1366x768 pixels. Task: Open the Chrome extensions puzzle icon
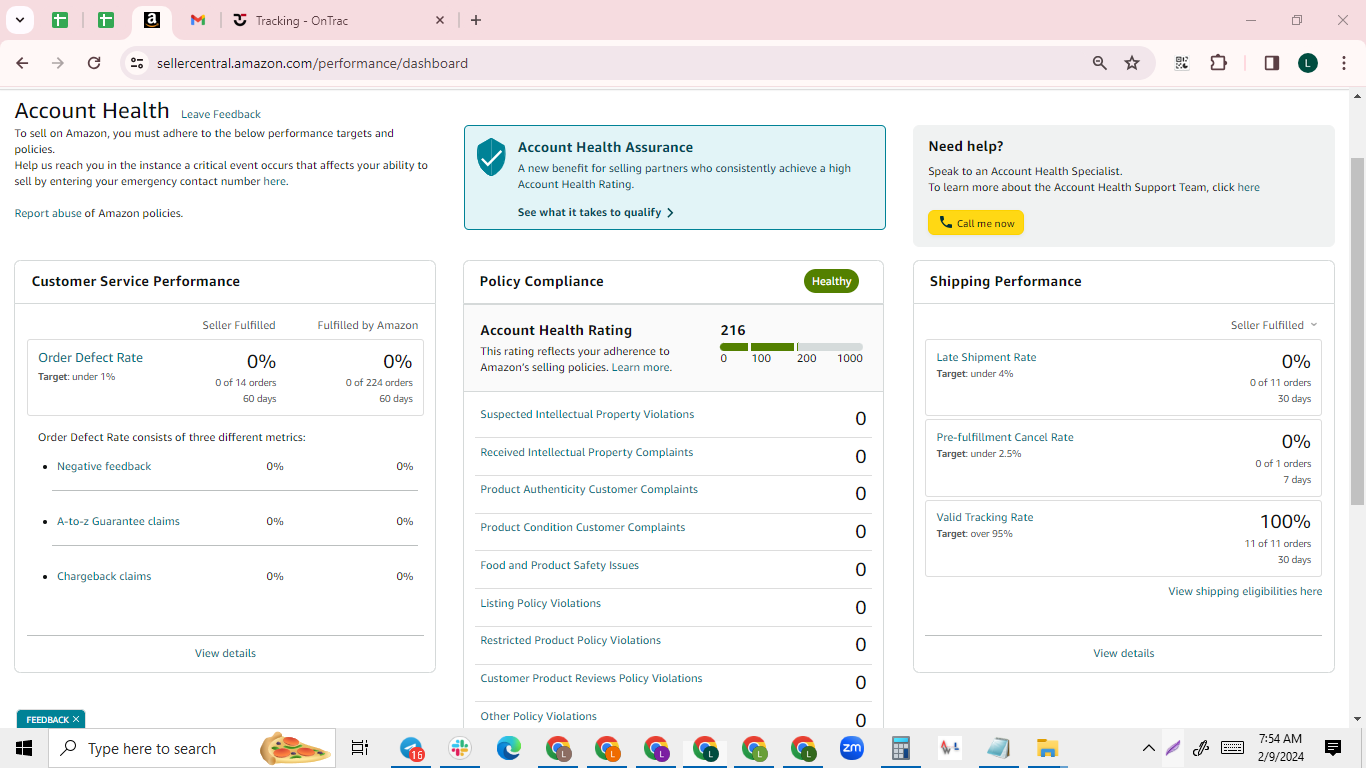coord(1218,63)
